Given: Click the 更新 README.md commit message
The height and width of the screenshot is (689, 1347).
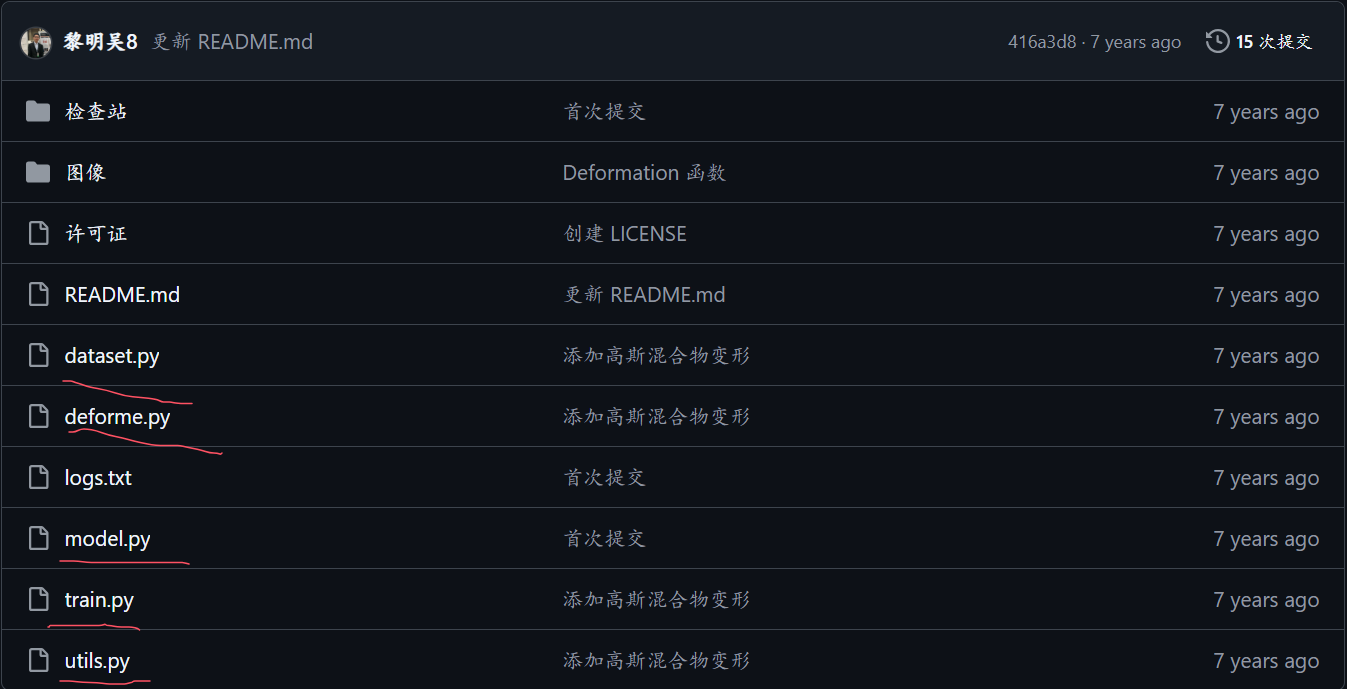Looking at the screenshot, I should 232,41.
